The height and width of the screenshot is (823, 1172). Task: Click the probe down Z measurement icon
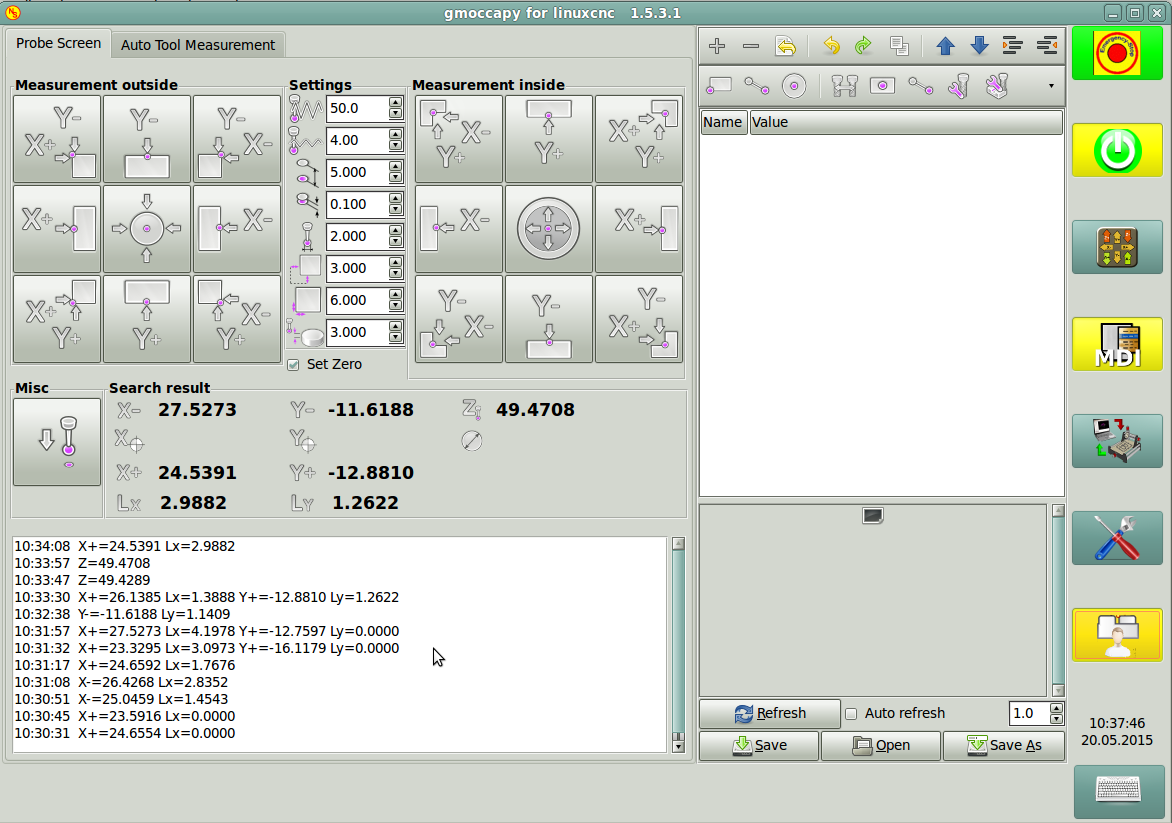57,442
